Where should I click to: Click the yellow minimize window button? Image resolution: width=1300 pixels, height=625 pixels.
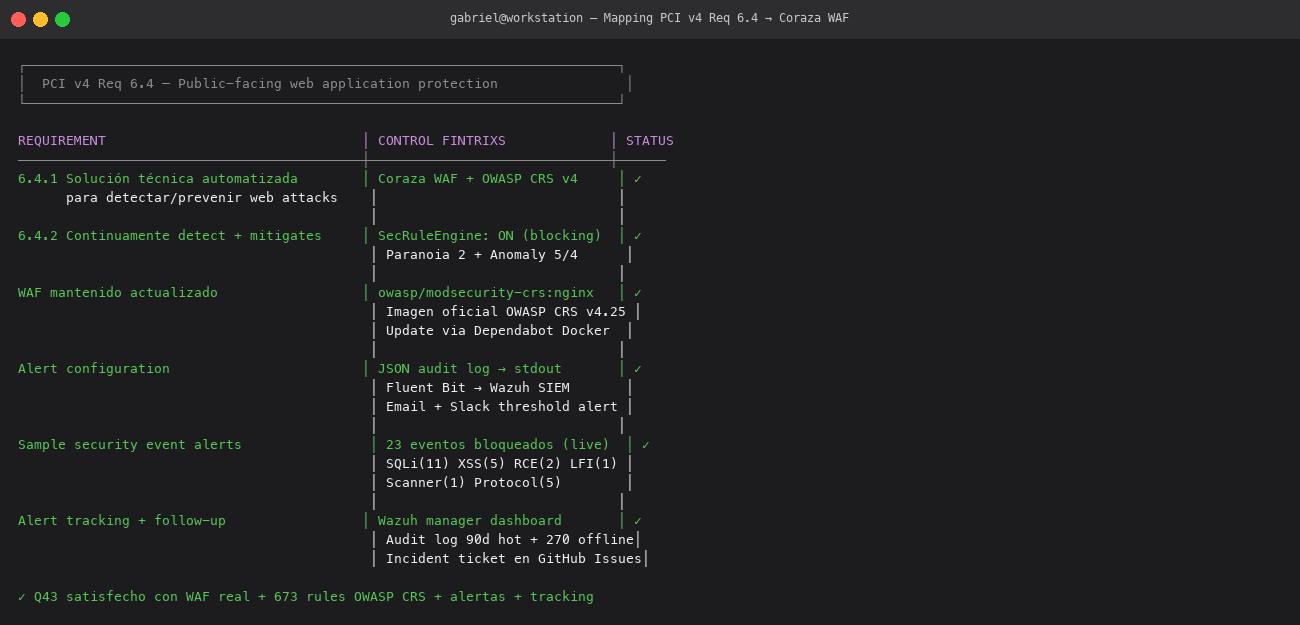[40, 19]
